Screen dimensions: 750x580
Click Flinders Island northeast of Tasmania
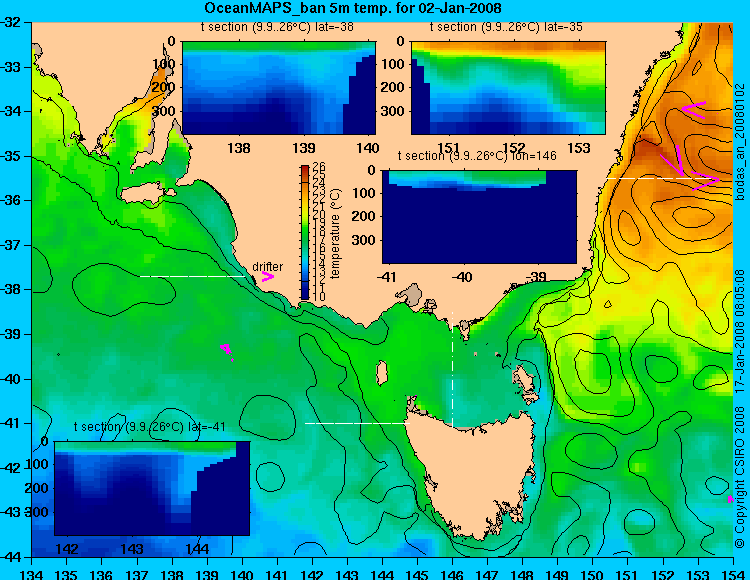(526, 380)
